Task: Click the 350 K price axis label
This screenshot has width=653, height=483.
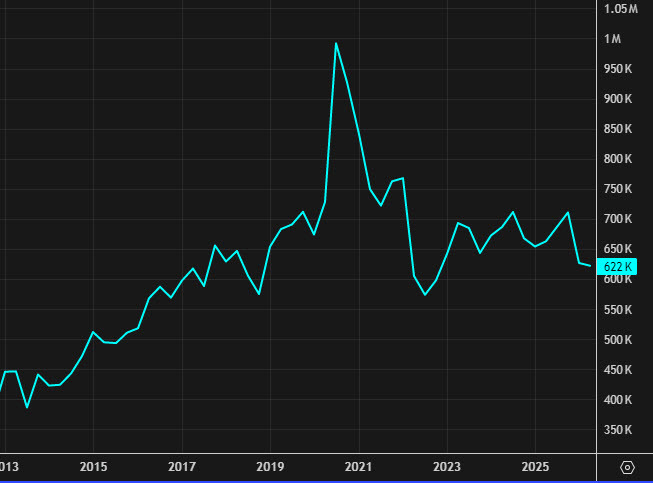Action: coord(618,430)
